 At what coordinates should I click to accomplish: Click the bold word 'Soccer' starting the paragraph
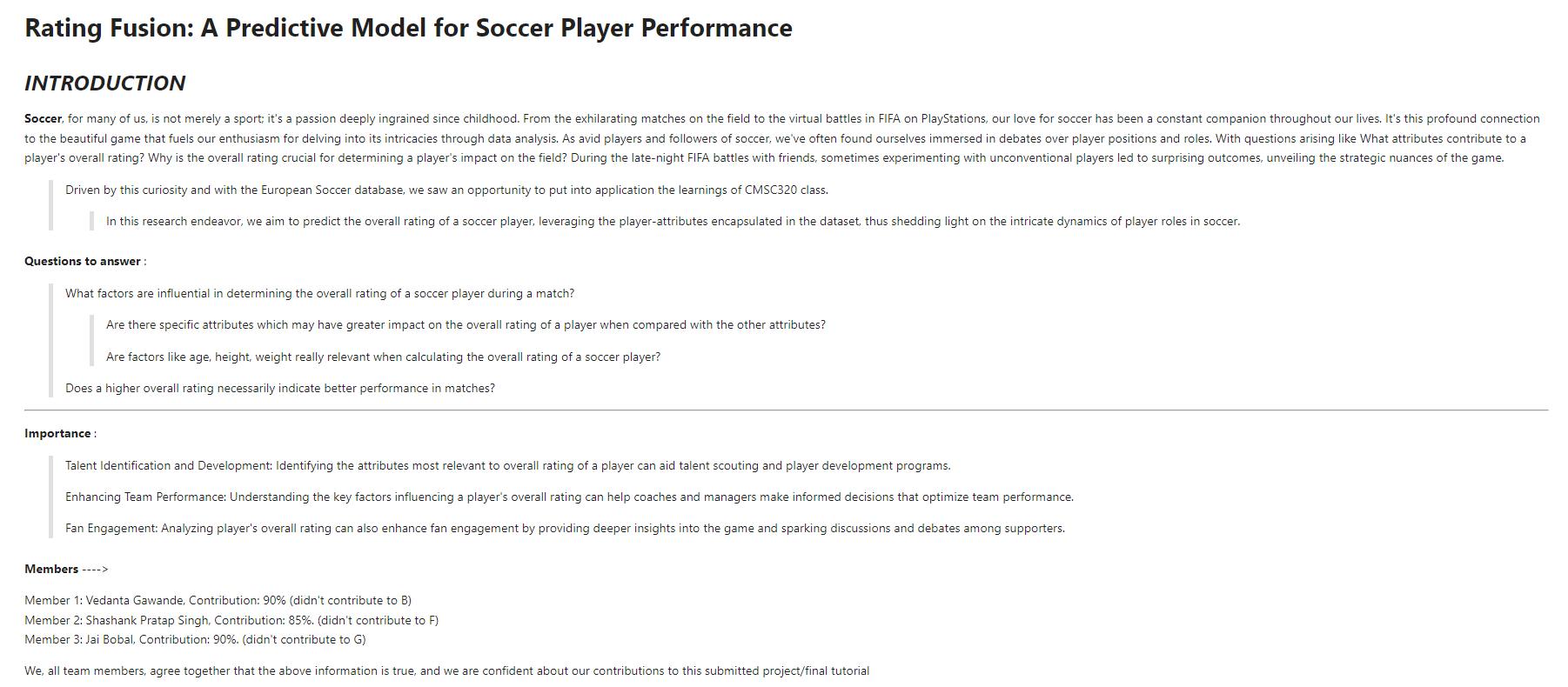[x=43, y=118]
